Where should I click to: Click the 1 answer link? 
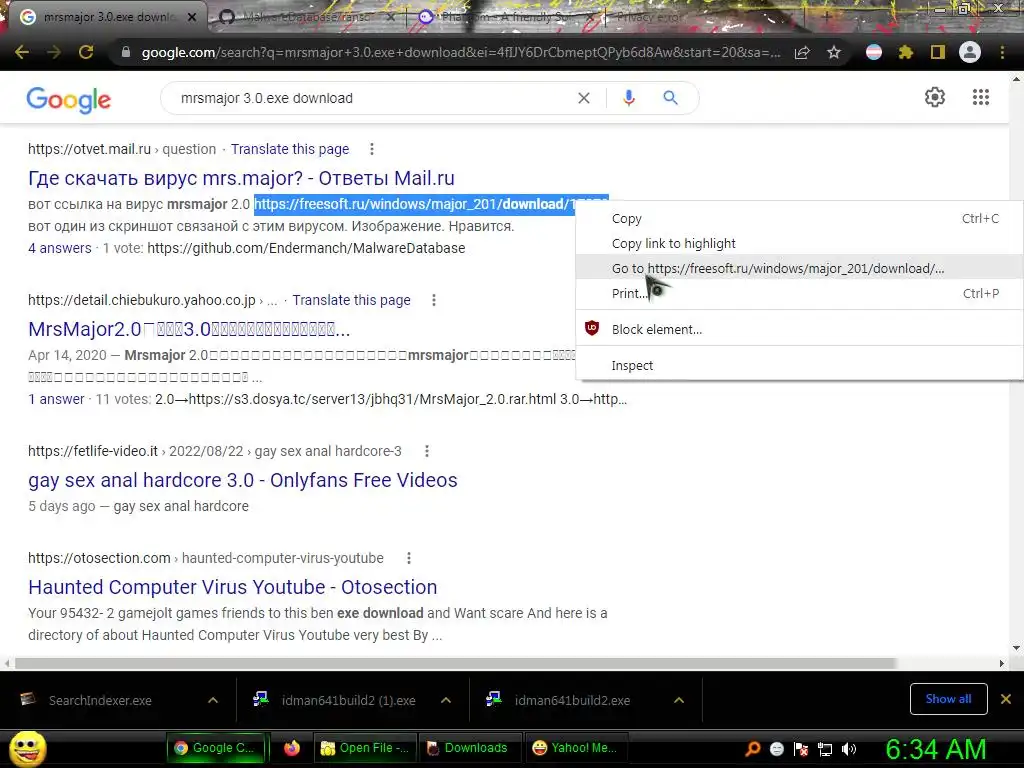tap(56, 399)
